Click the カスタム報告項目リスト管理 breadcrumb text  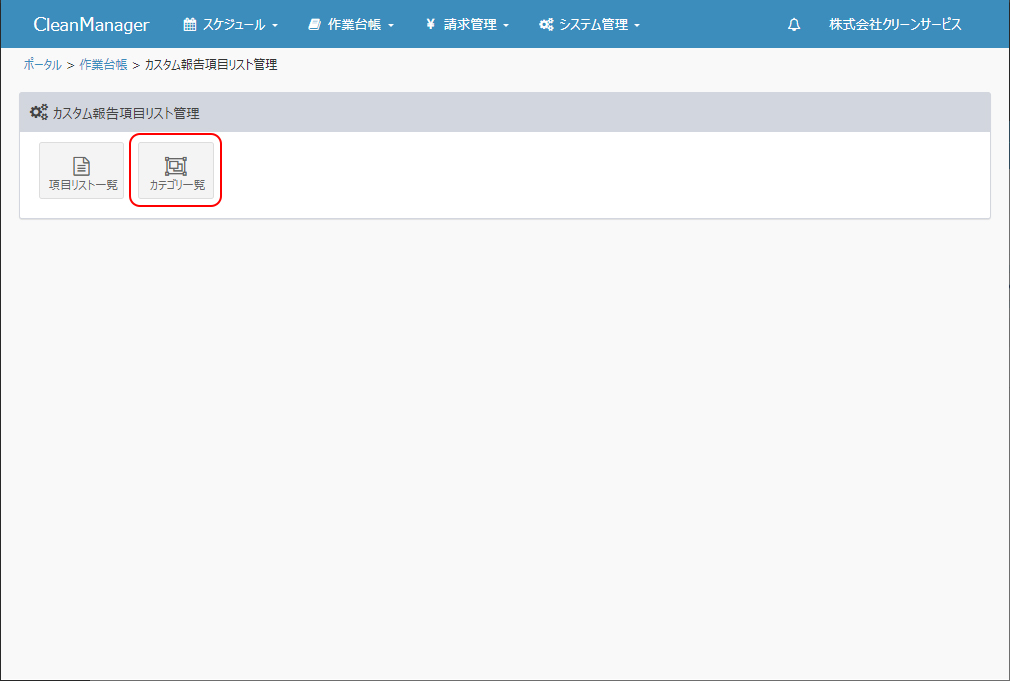211,64
